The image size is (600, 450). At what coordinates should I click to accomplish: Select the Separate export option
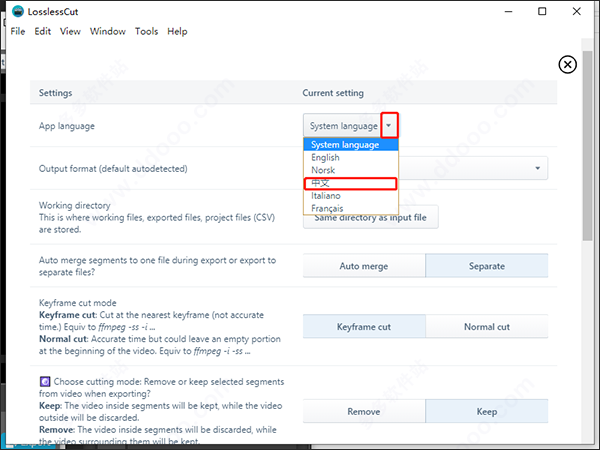coord(486,266)
